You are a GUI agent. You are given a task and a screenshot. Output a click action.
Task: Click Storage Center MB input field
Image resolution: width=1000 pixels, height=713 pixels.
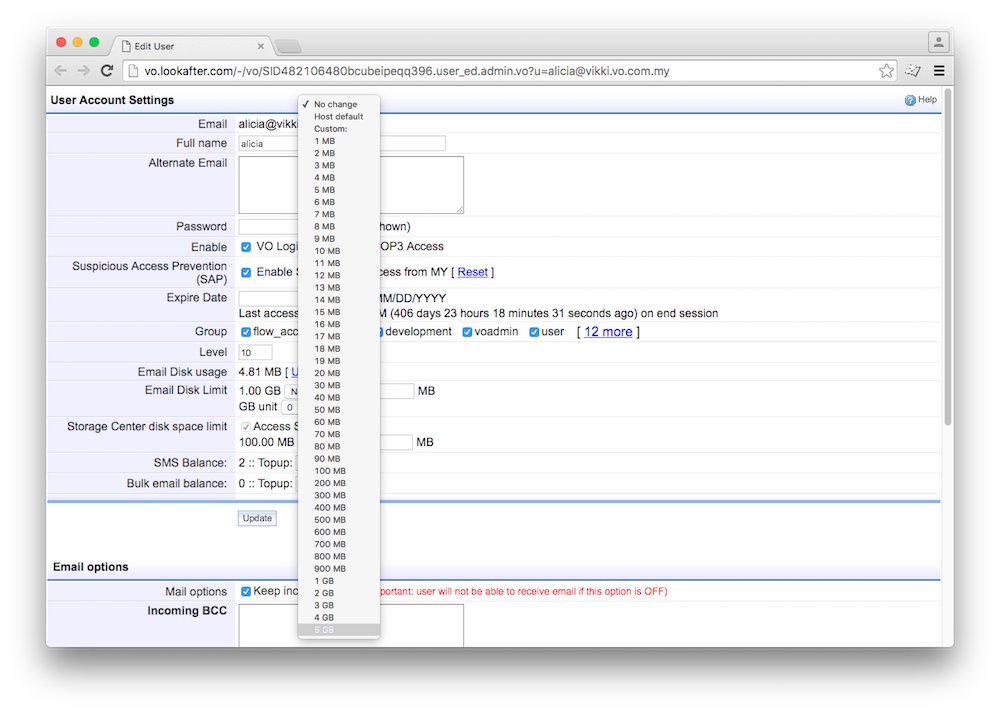[x=396, y=442]
